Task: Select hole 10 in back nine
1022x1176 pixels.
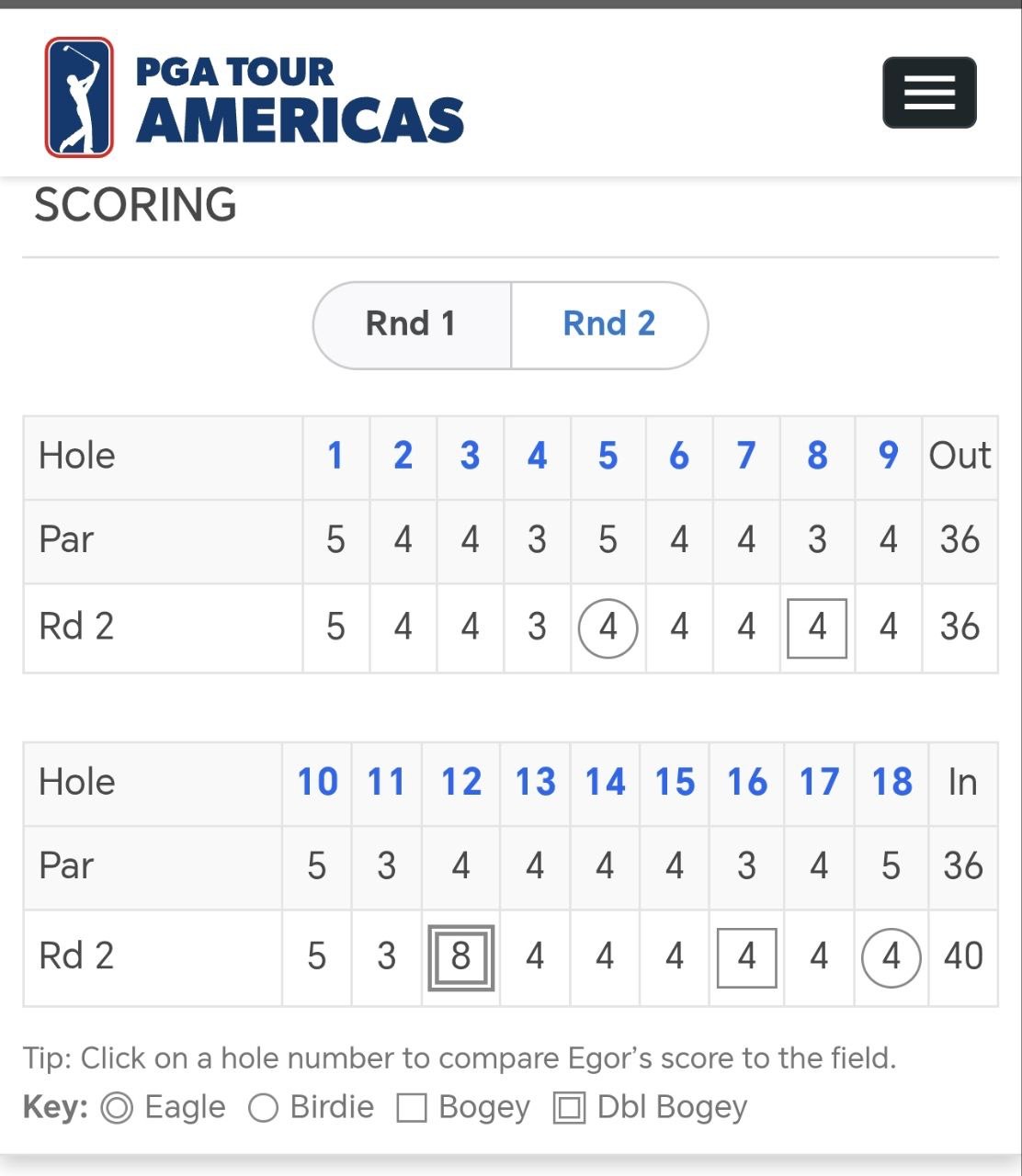Action: click(x=317, y=783)
